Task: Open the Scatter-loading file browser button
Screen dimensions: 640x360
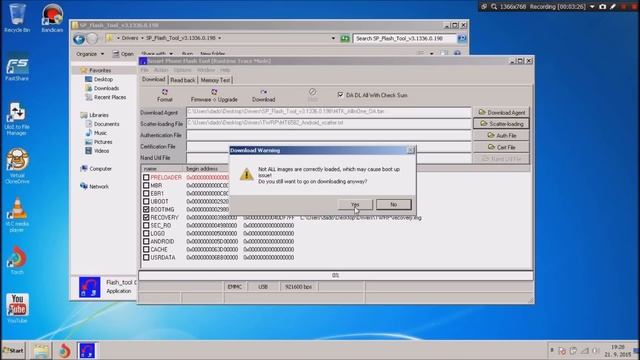Action: tap(501, 124)
